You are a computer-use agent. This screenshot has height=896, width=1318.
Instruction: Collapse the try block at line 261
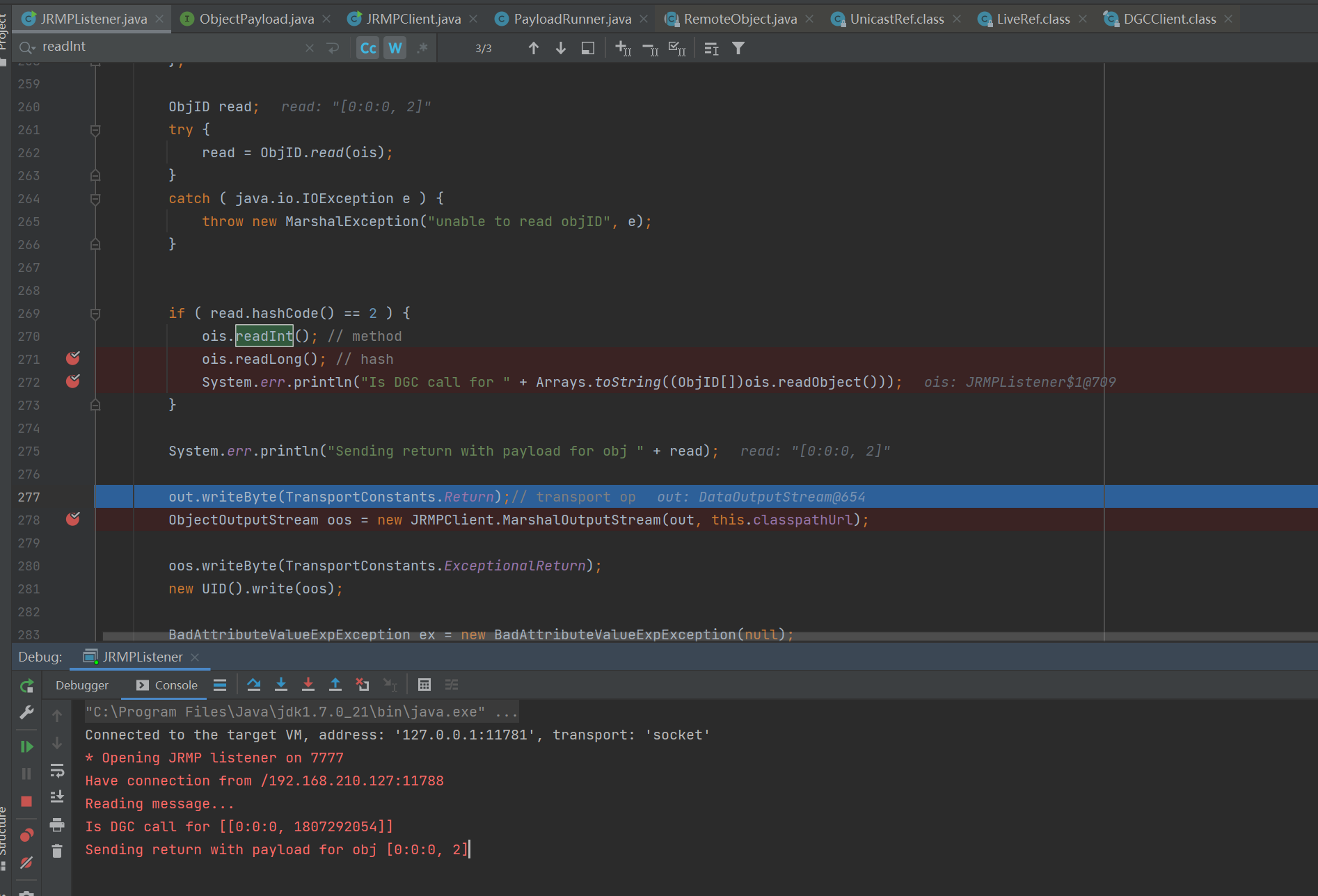point(95,130)
